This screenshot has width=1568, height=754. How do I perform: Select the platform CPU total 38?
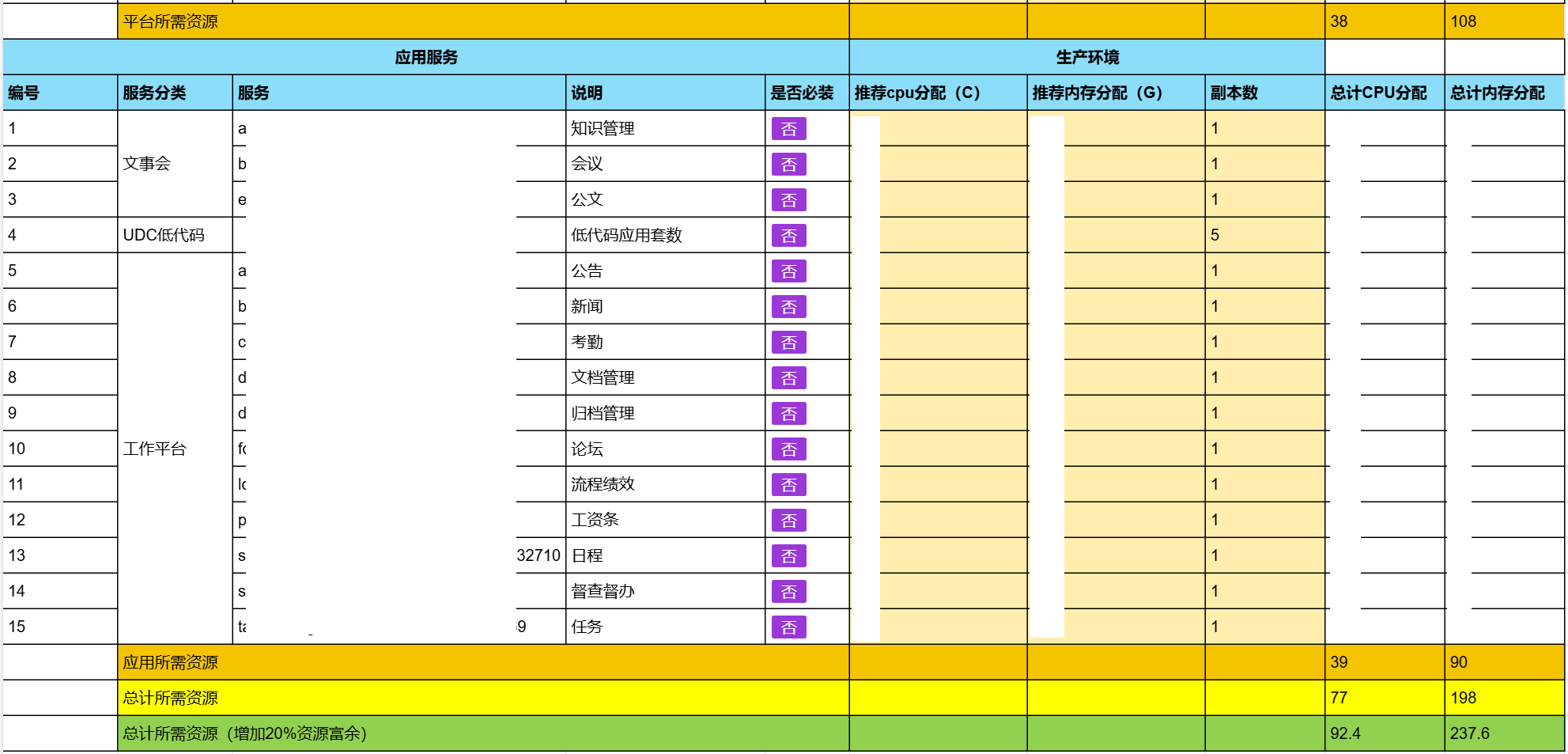tap(1385, 21)
